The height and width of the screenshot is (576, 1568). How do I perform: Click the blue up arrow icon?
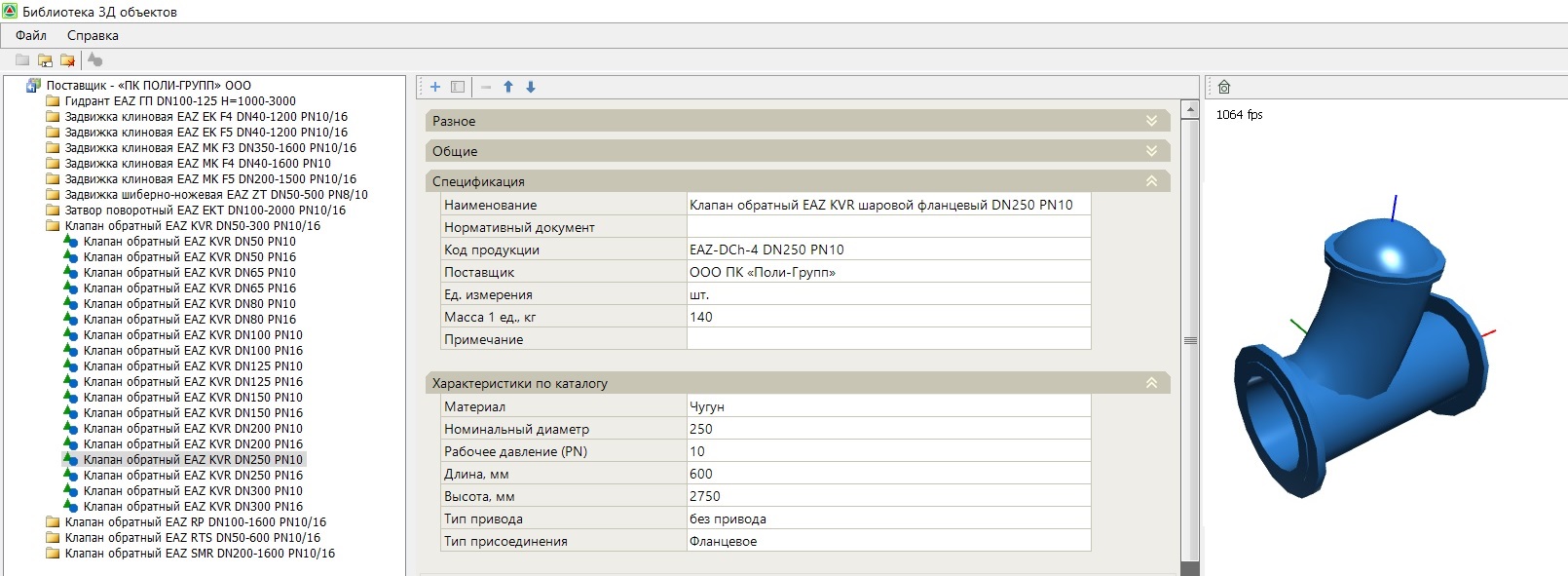click(x=508, y=87)
